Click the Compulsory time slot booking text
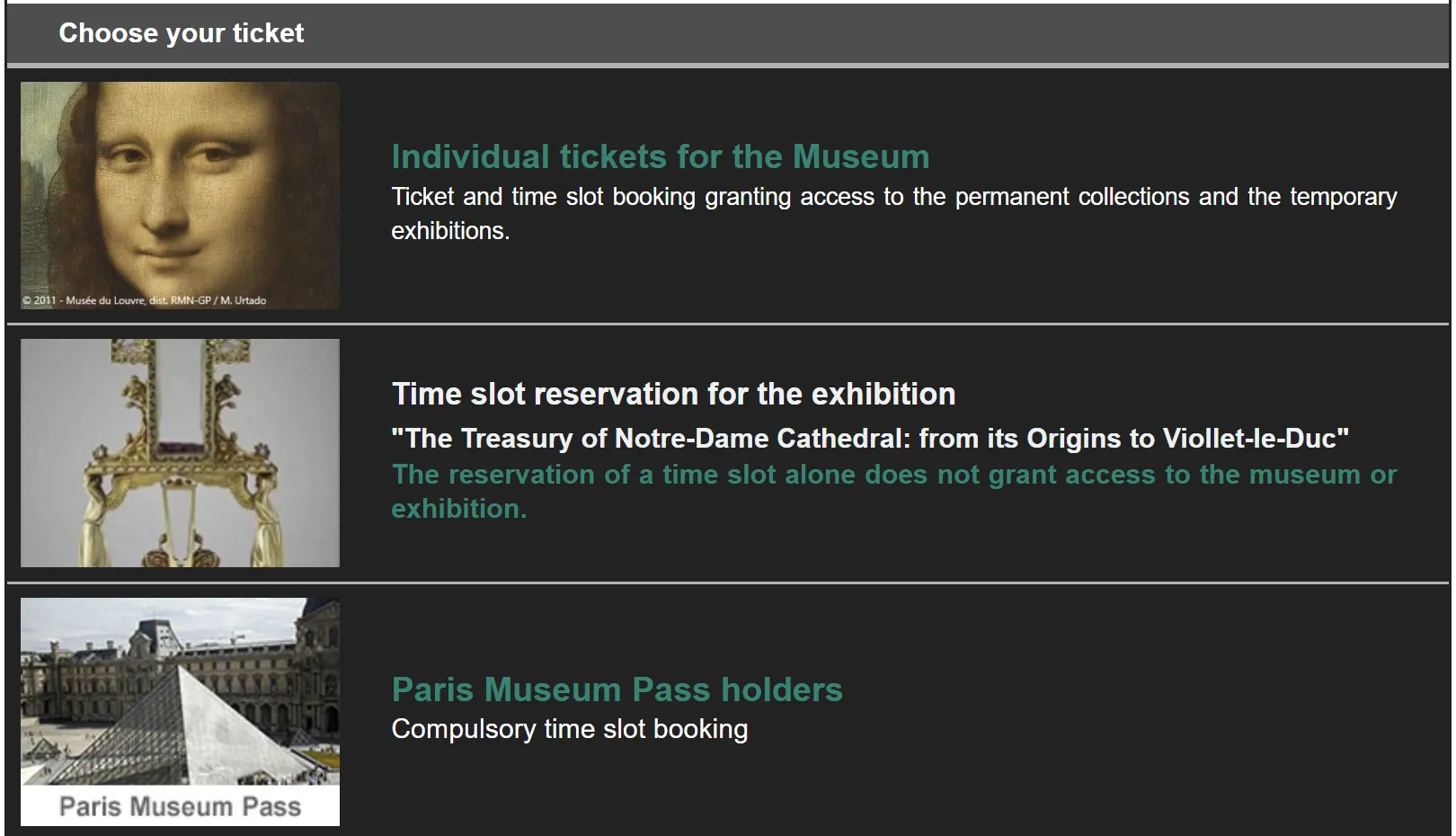This screenshot has height=836, width=1456. 569,729
